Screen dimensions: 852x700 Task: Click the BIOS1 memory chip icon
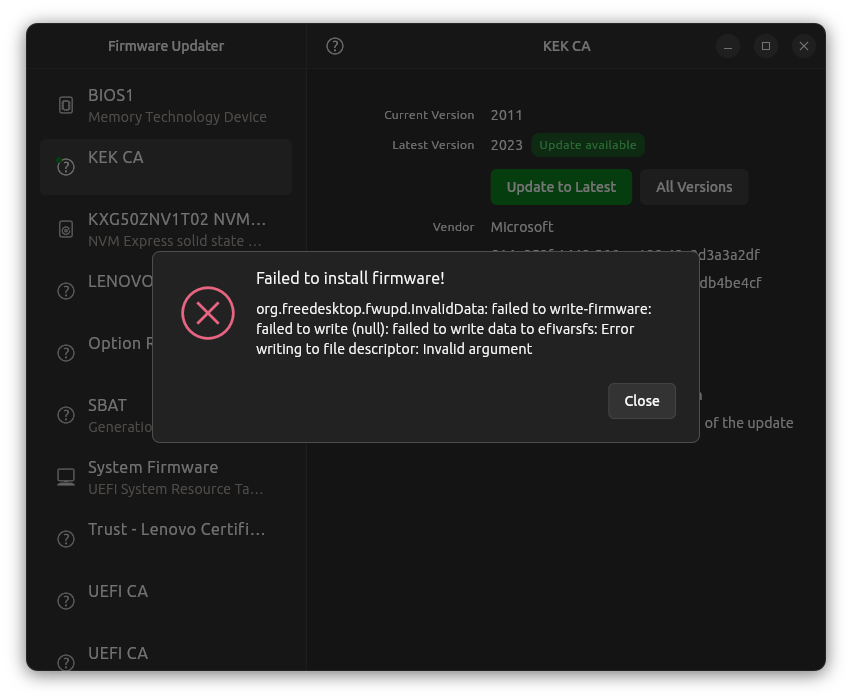point(66,105)
